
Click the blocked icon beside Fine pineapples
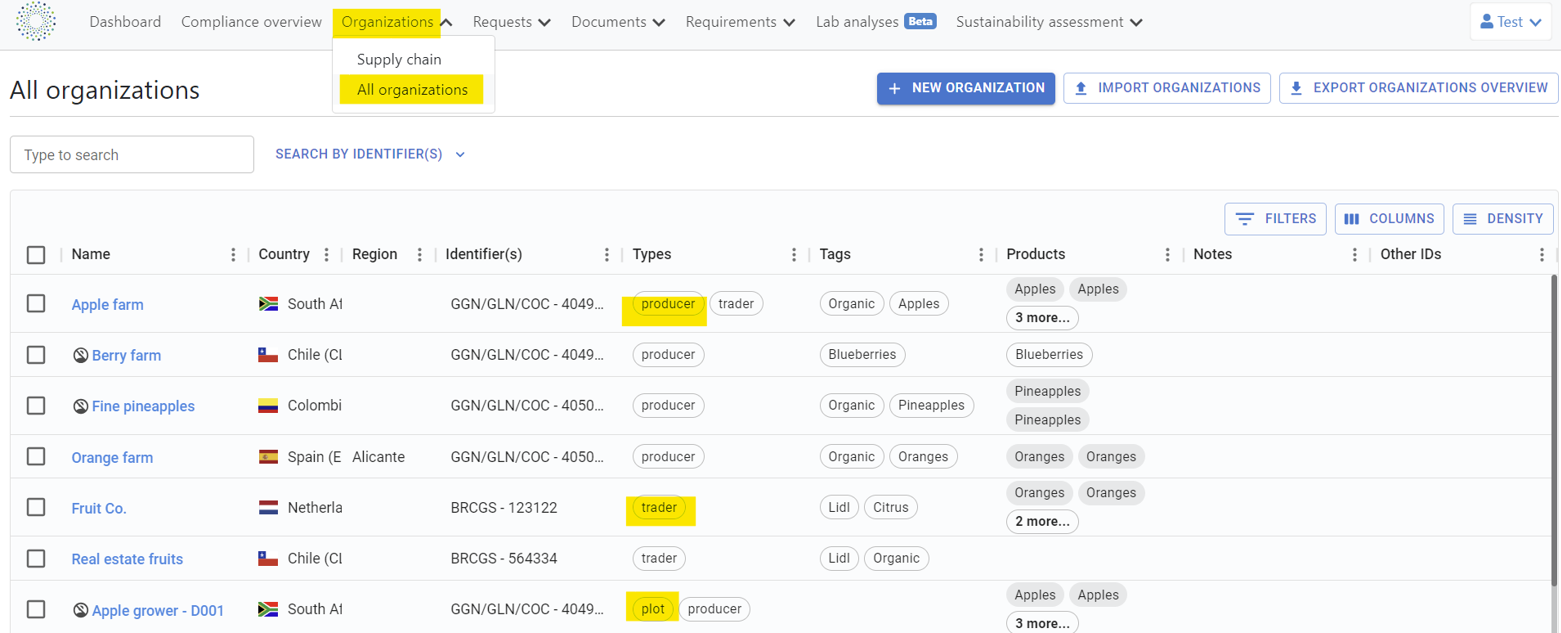pos(81,406)
